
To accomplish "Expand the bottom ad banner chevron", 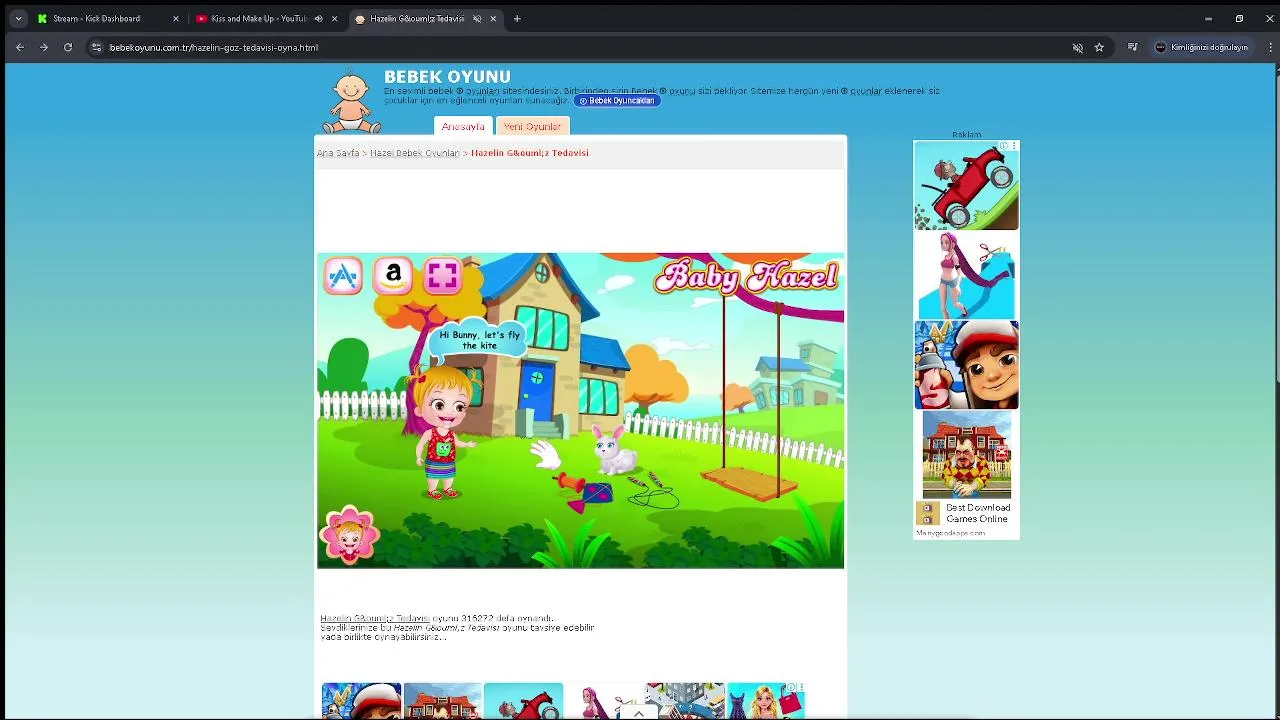I will click(638, 713).
